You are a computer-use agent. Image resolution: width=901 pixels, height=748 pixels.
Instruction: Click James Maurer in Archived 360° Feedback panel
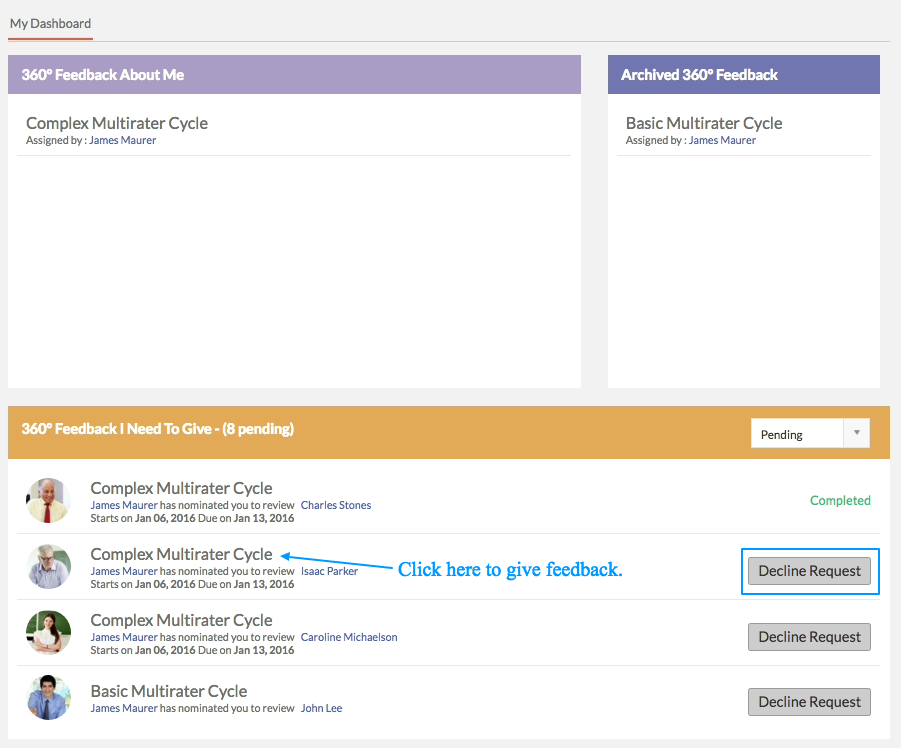pyautogui.click(x=722, y=141)
